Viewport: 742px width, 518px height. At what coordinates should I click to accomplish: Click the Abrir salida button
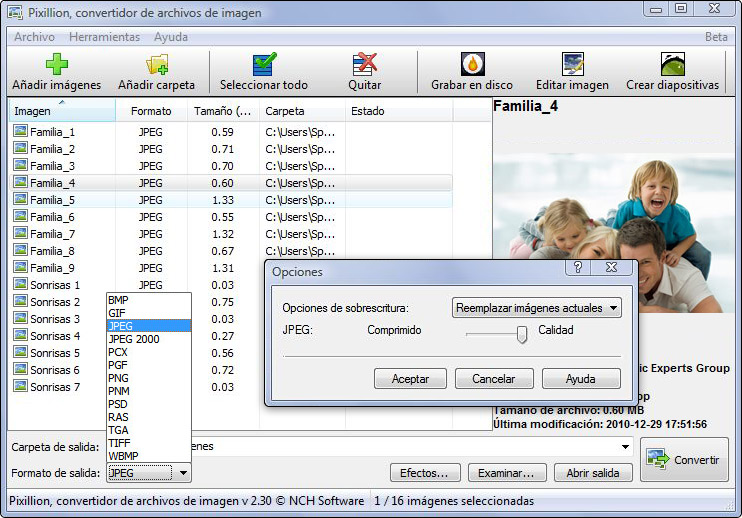[x=593, y=473]
